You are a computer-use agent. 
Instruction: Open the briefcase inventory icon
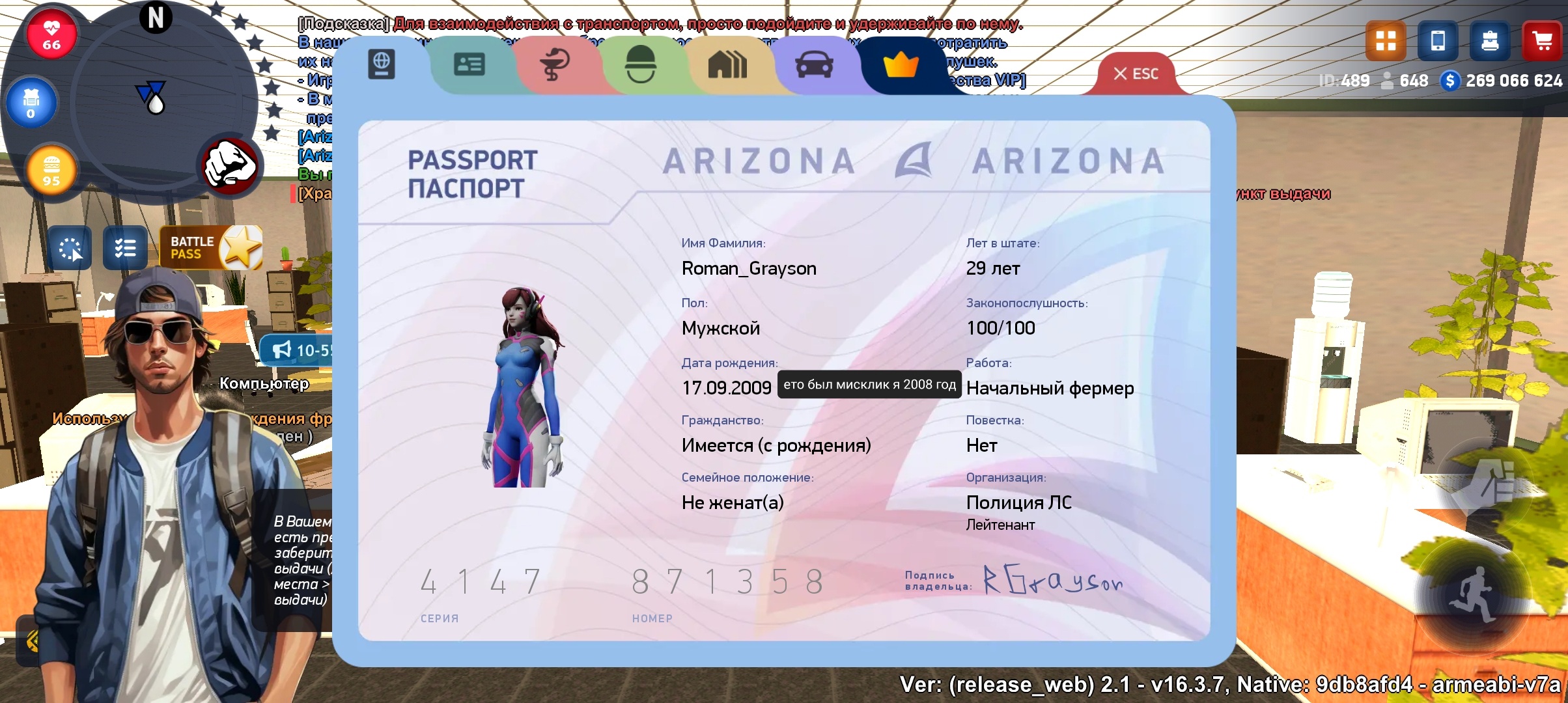[1490, 40]
